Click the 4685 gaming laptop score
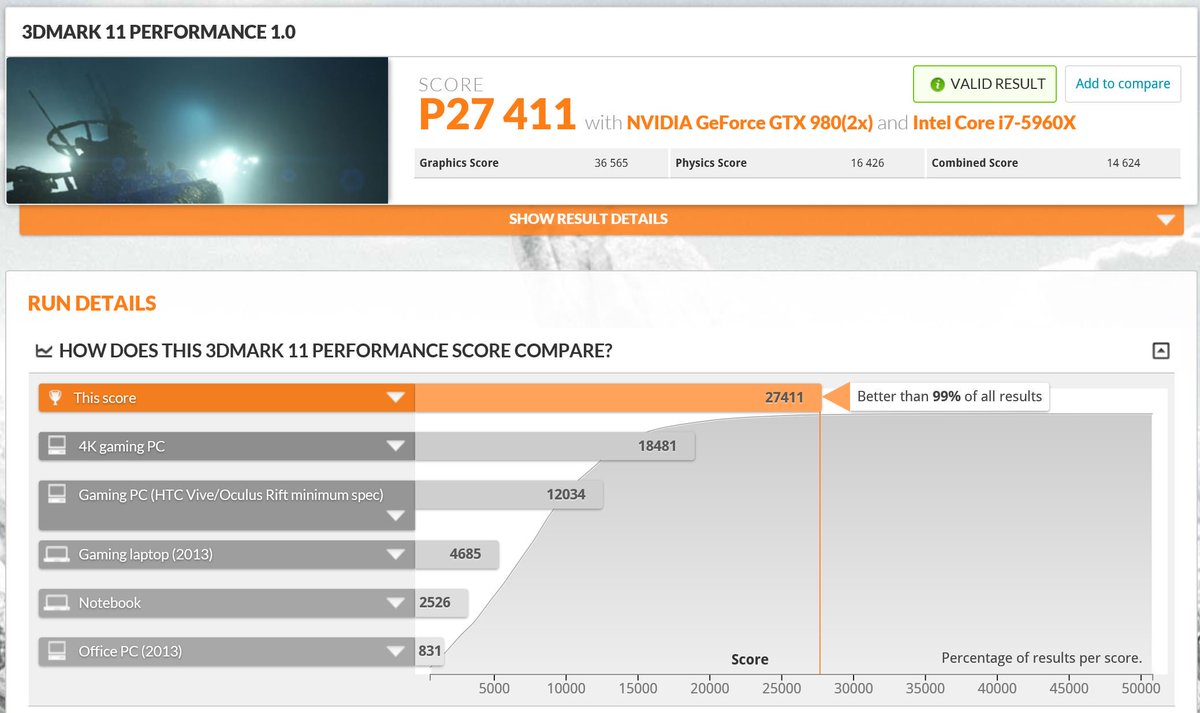Viewport: 1200px width, 713px height. click(467, 554)
